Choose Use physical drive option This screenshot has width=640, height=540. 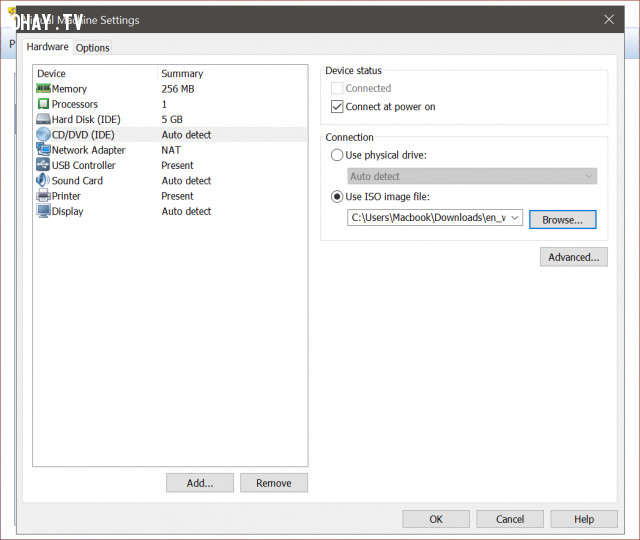337,155
